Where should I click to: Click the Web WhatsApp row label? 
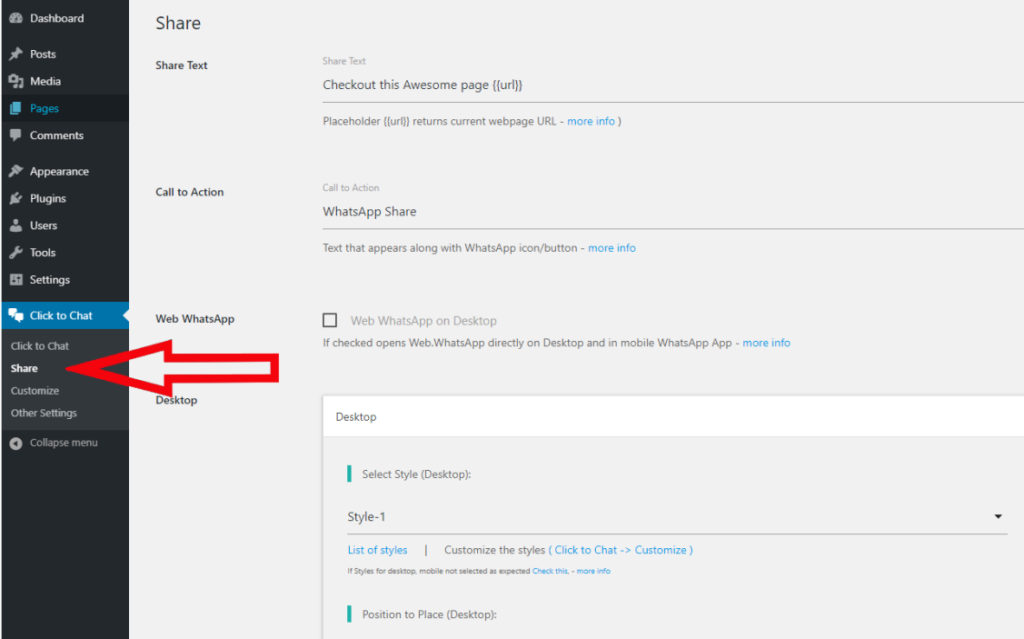click(195, 319)
